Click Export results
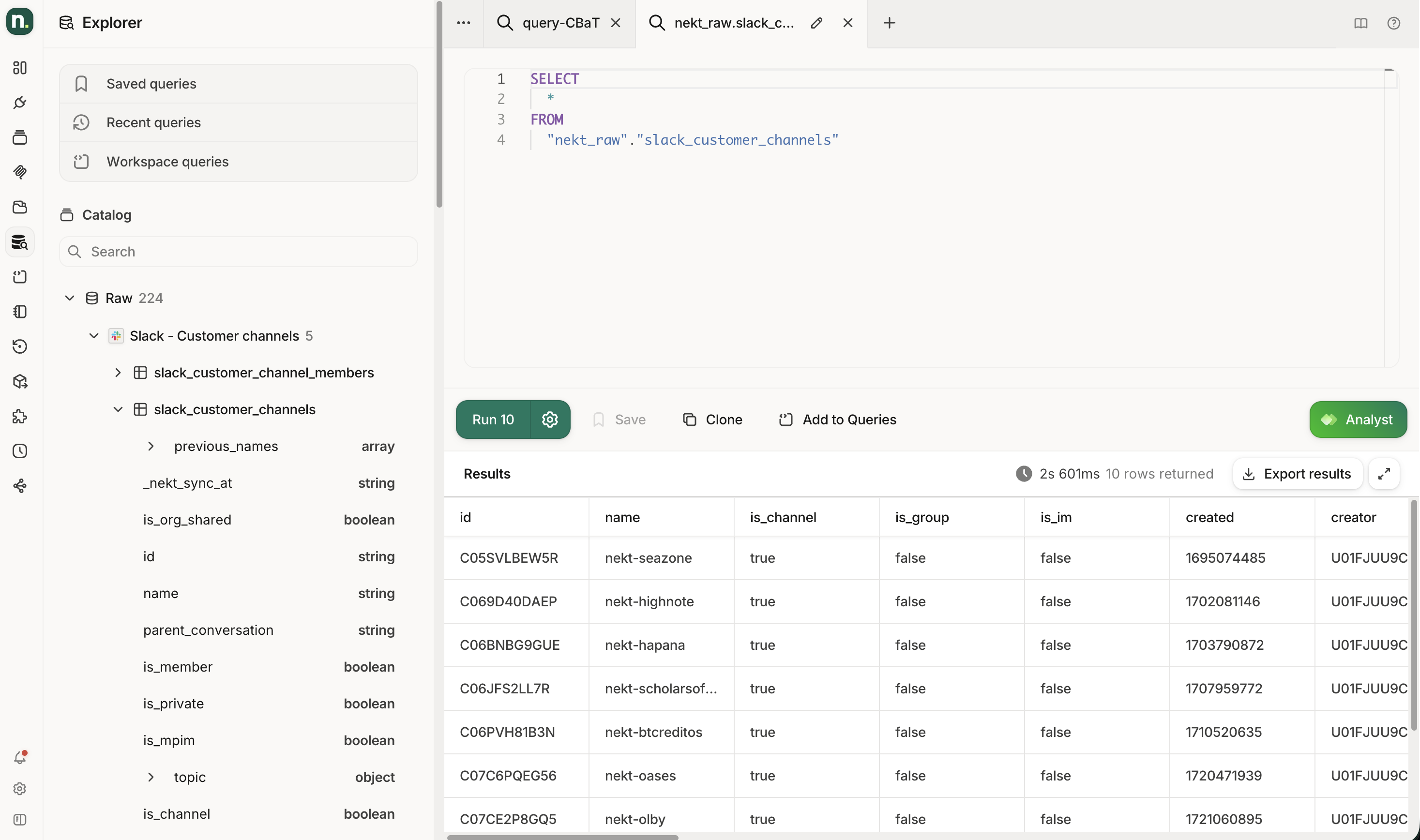Viewport: 1420px width, 840px height. click(x=1297, y=474)
